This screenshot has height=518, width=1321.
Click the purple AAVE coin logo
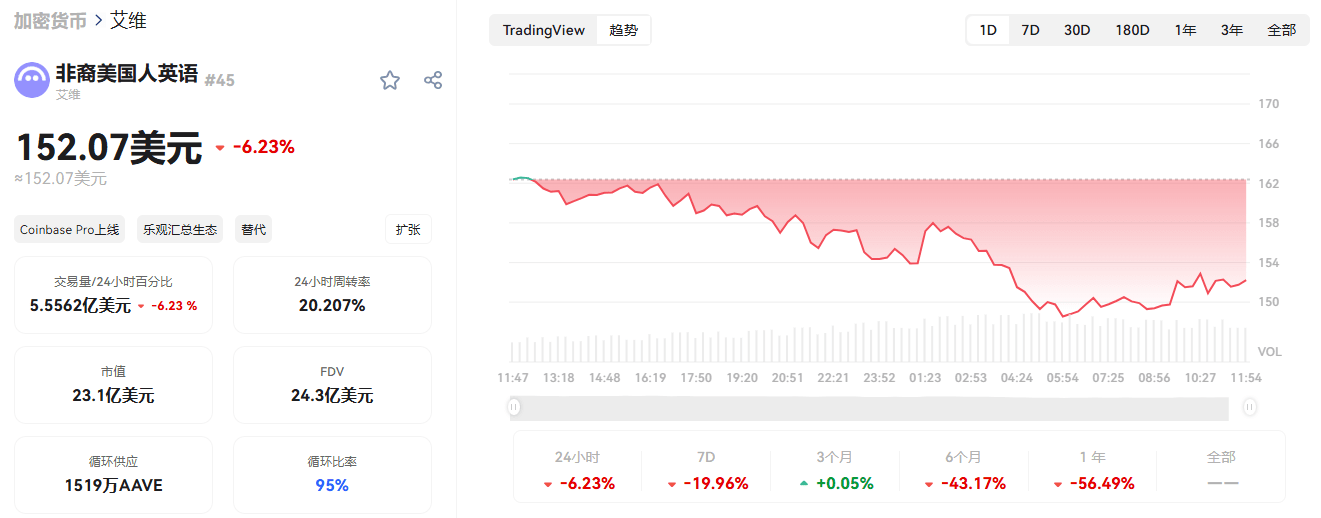32,80
